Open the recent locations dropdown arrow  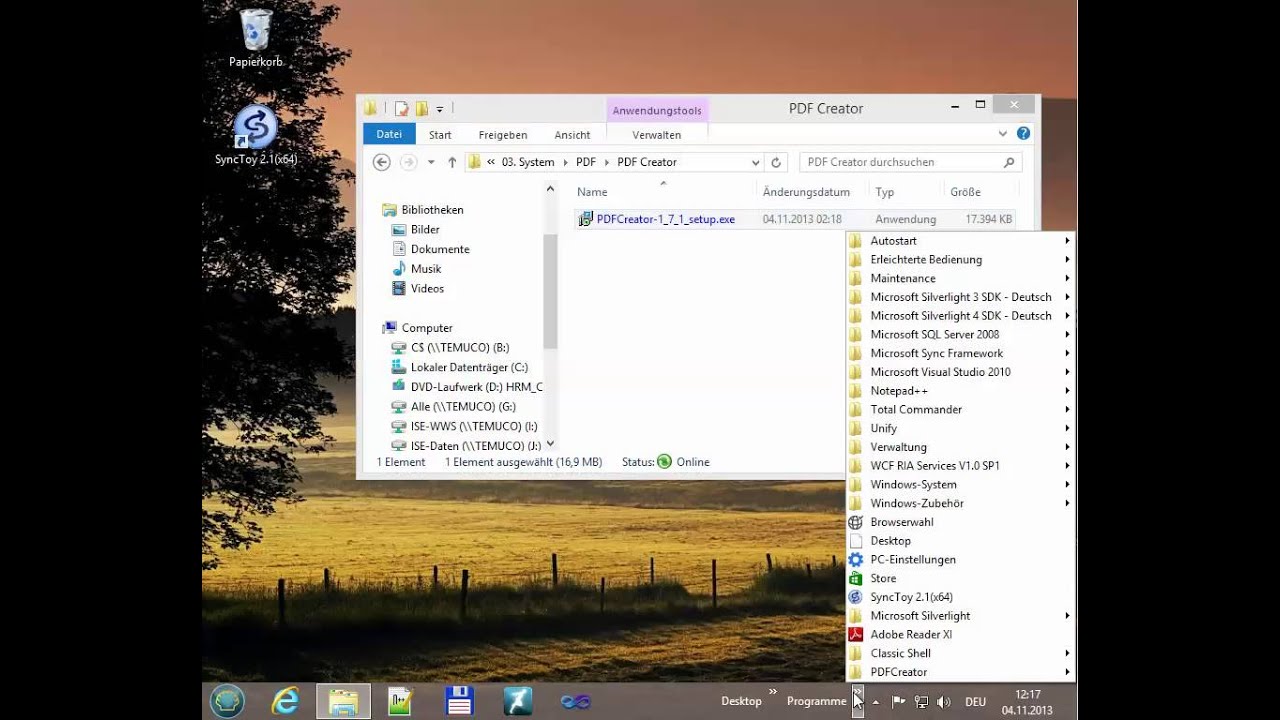point(431,162)
